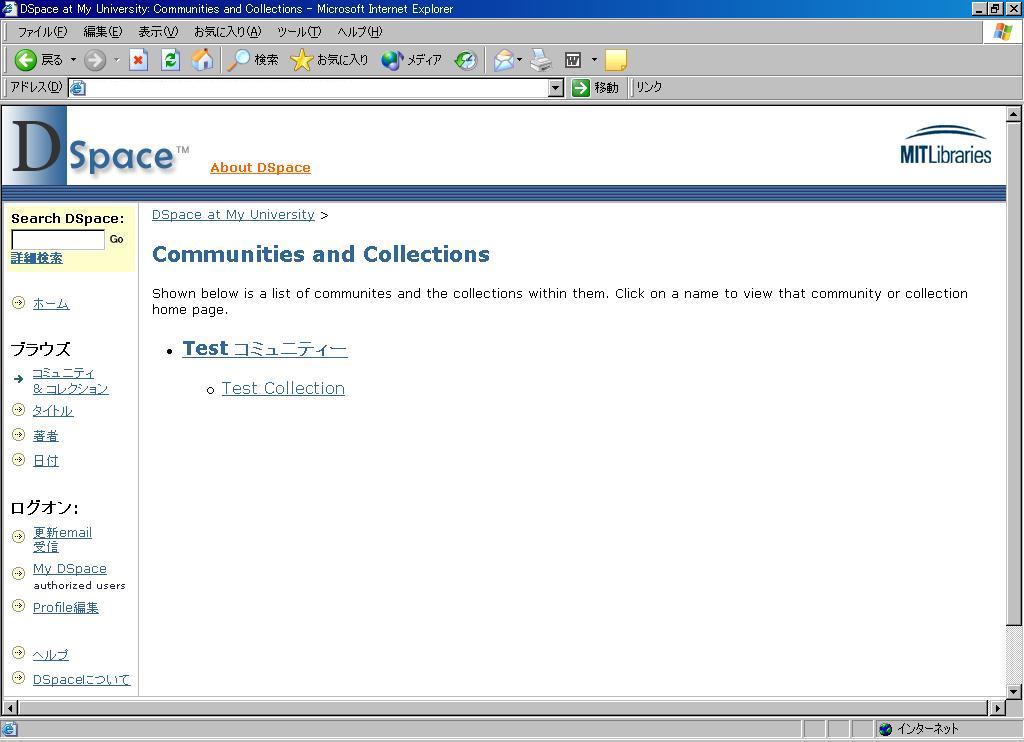Open the Mail button dropdown arrow
1024x742 pixels.
coord(519,60)
